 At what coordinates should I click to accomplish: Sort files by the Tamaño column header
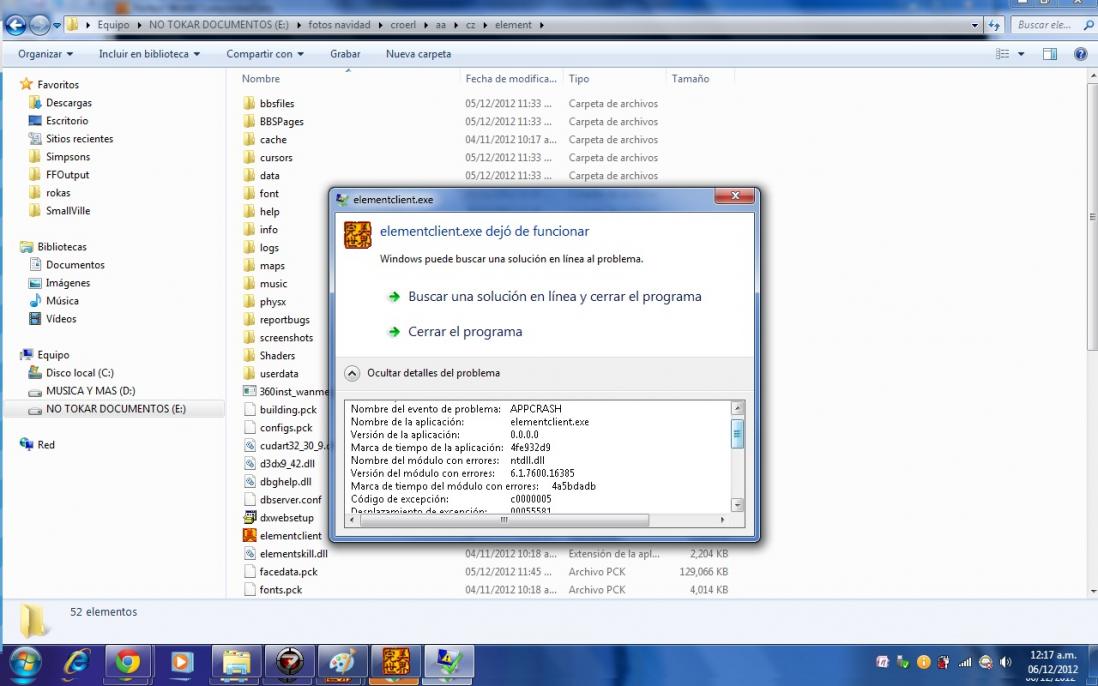coord(690,78)
